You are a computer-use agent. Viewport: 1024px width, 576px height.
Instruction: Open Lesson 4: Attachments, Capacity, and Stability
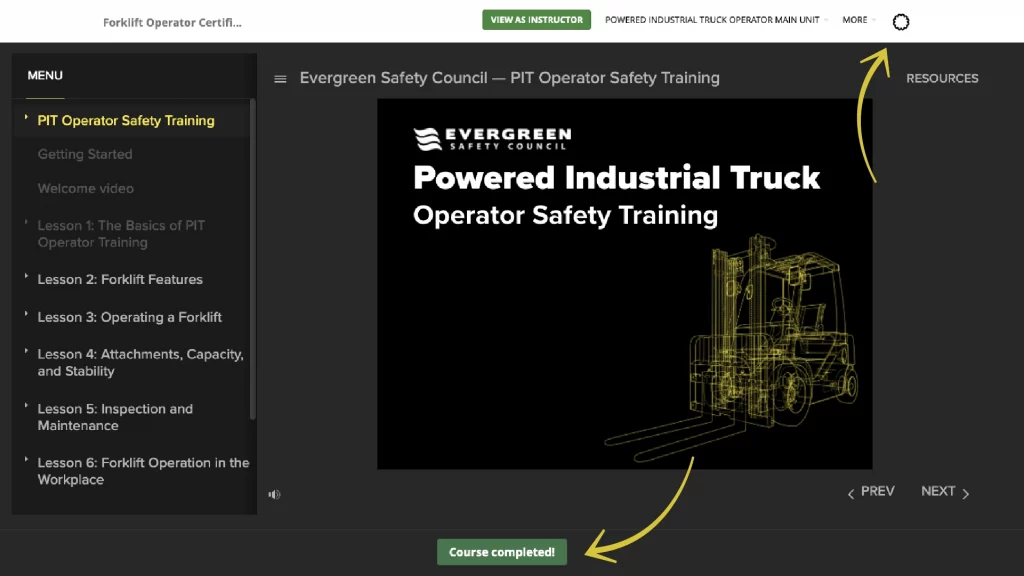pos(140,362)
